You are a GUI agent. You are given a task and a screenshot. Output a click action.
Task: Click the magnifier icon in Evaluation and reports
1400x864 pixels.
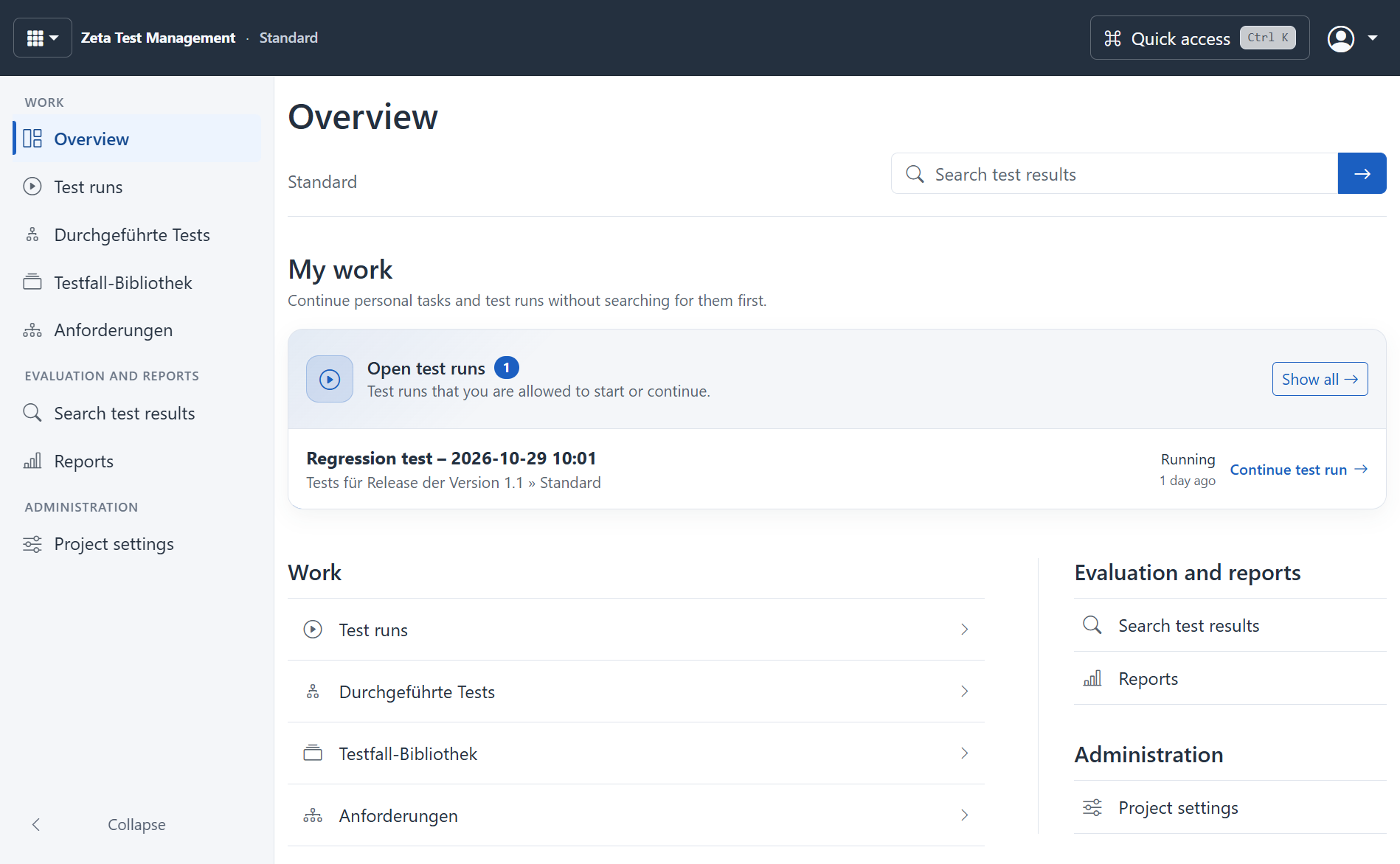[1092, 625]
